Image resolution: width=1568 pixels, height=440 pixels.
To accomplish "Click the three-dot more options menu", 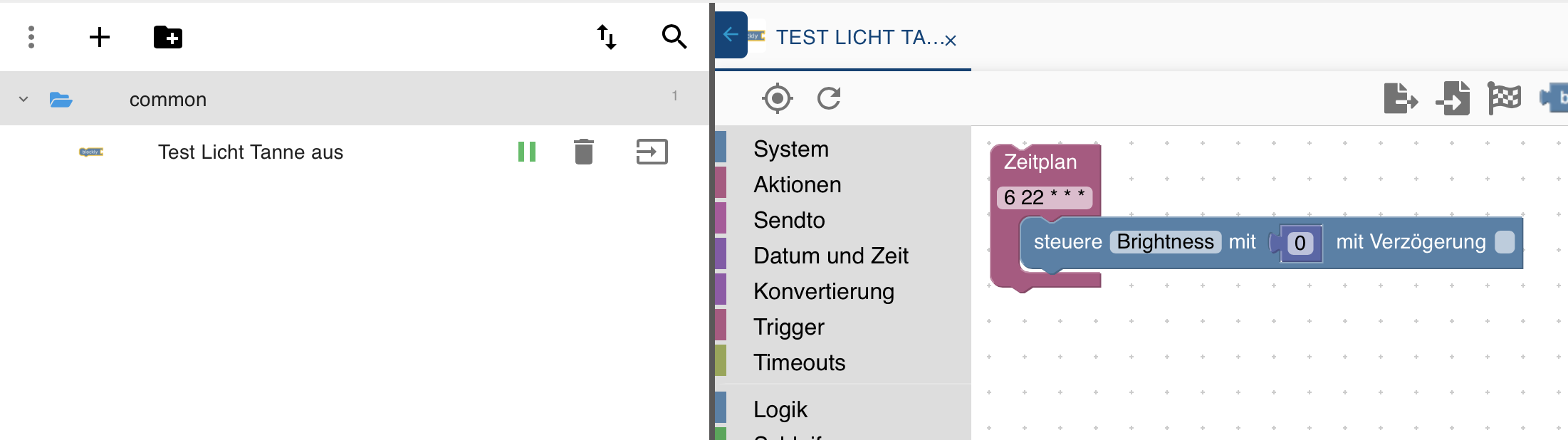I will pos(31,37).
